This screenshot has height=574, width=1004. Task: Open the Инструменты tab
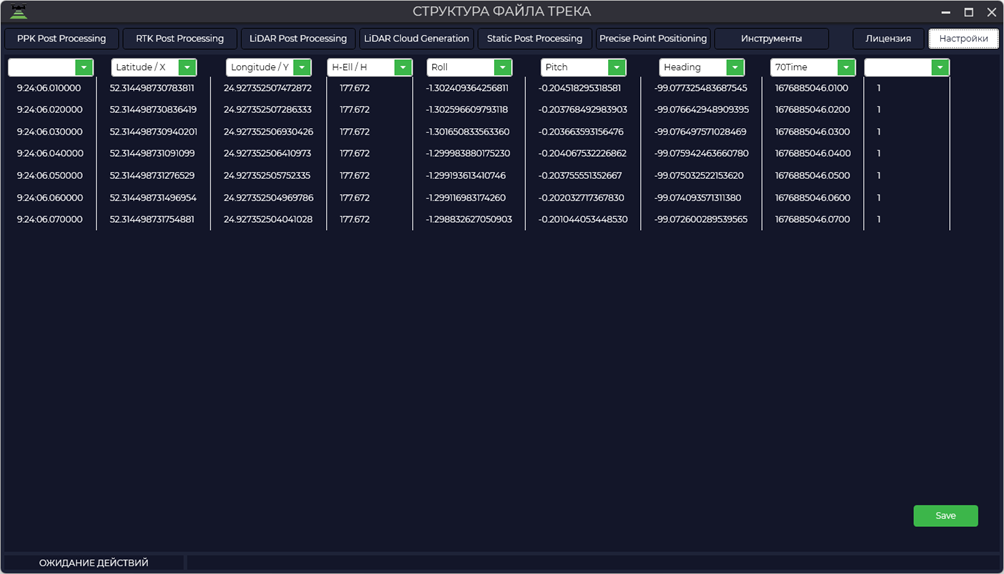[772, 38]
